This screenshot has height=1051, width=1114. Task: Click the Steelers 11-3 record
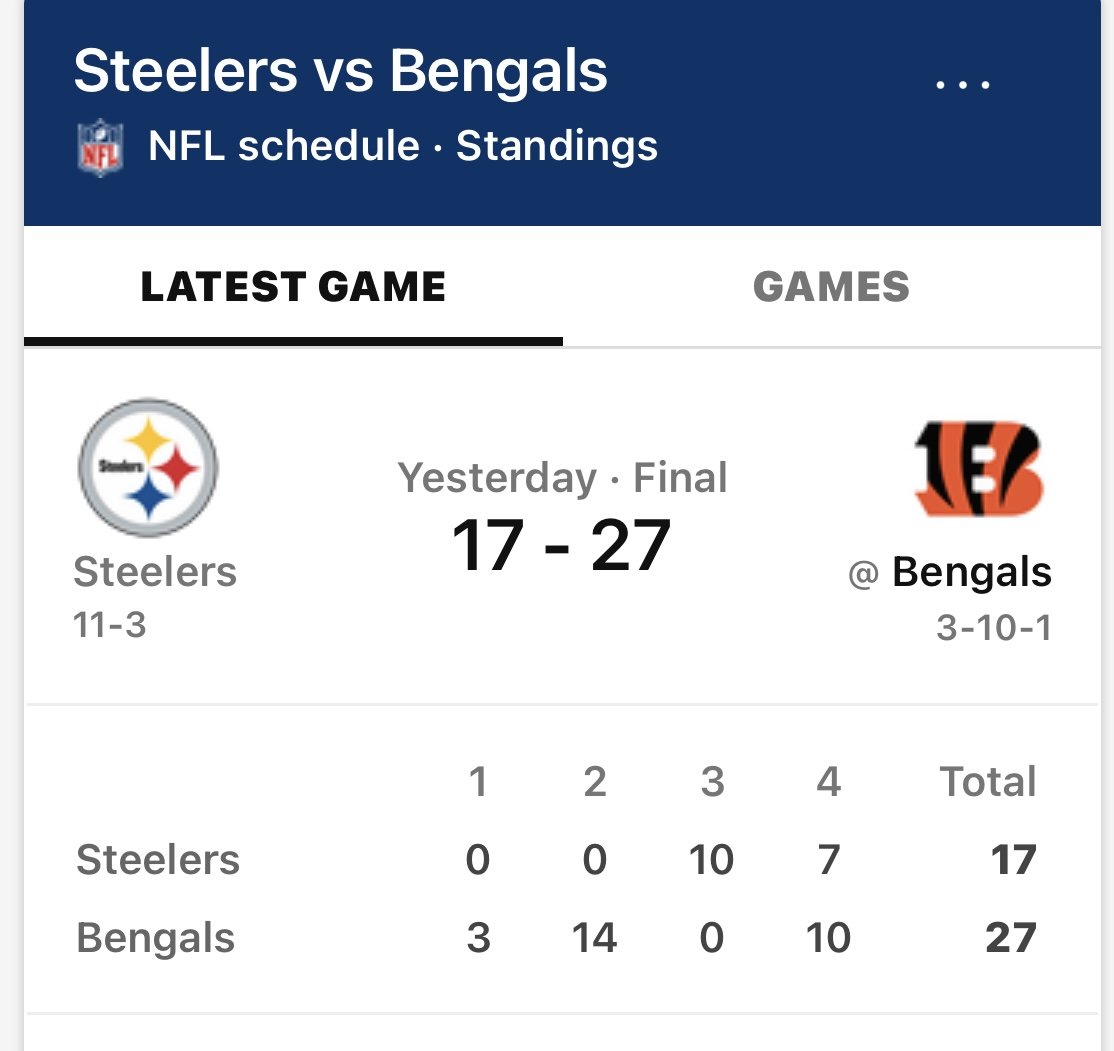coord(109,625)
